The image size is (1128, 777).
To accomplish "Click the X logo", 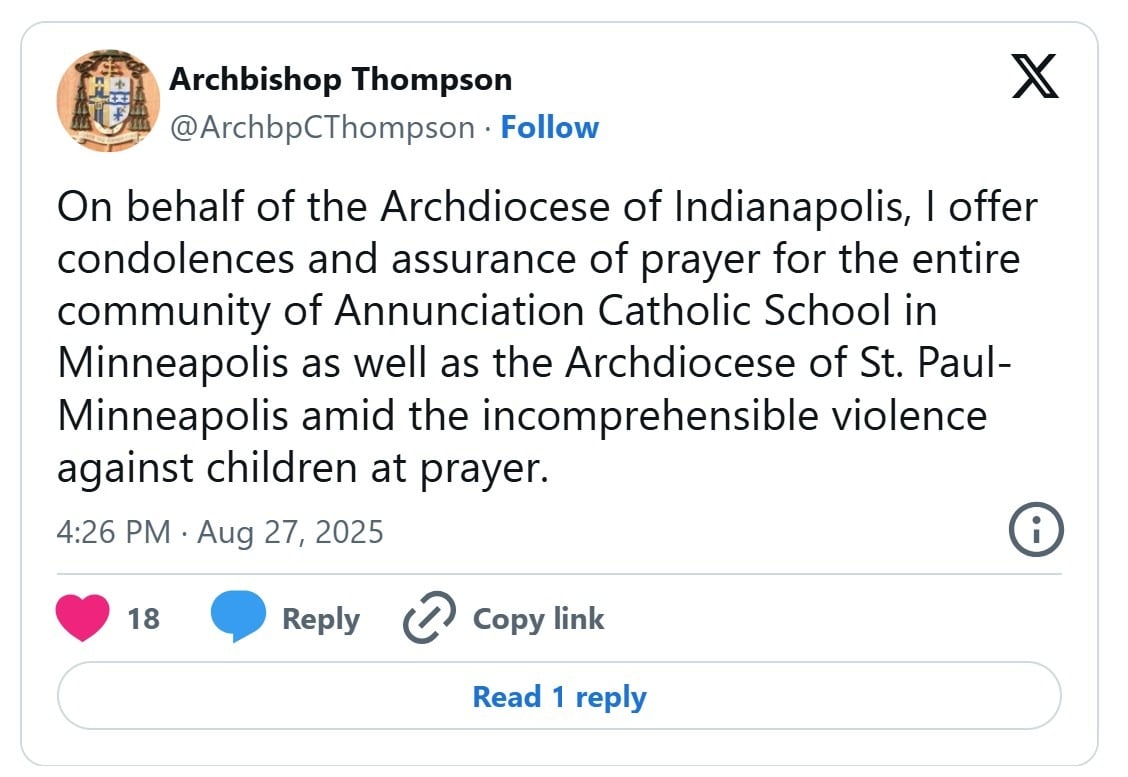I will point(1034,78).
